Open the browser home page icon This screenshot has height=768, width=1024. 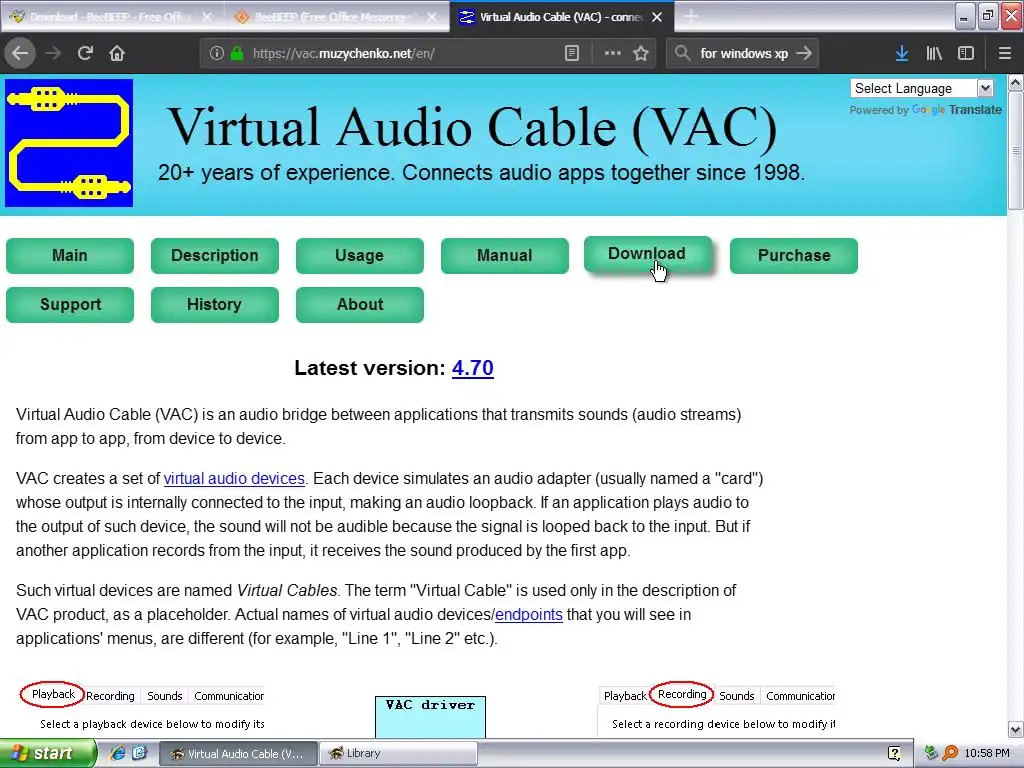[117, 53]
